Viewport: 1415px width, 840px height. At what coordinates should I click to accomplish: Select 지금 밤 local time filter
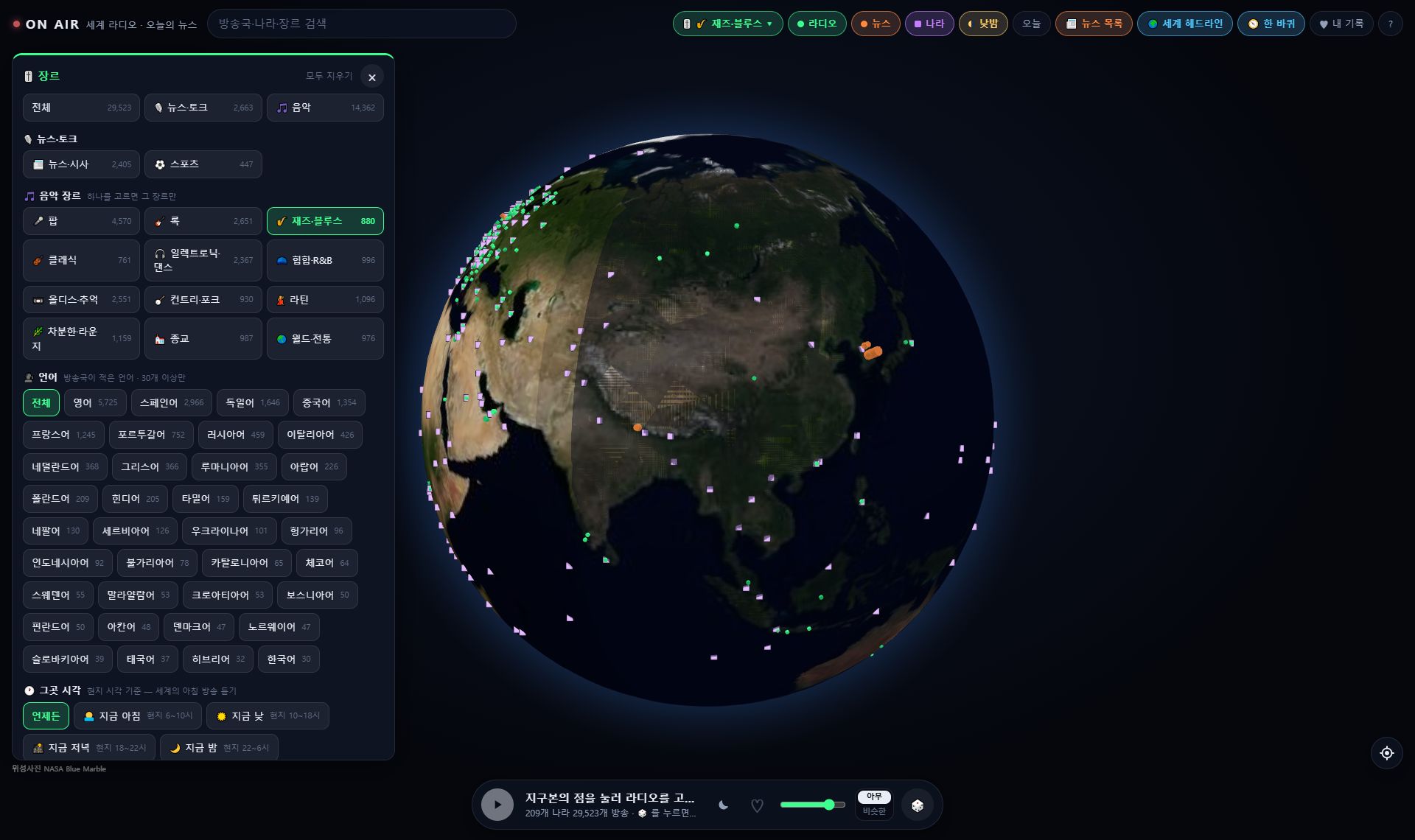pos(219,748)
